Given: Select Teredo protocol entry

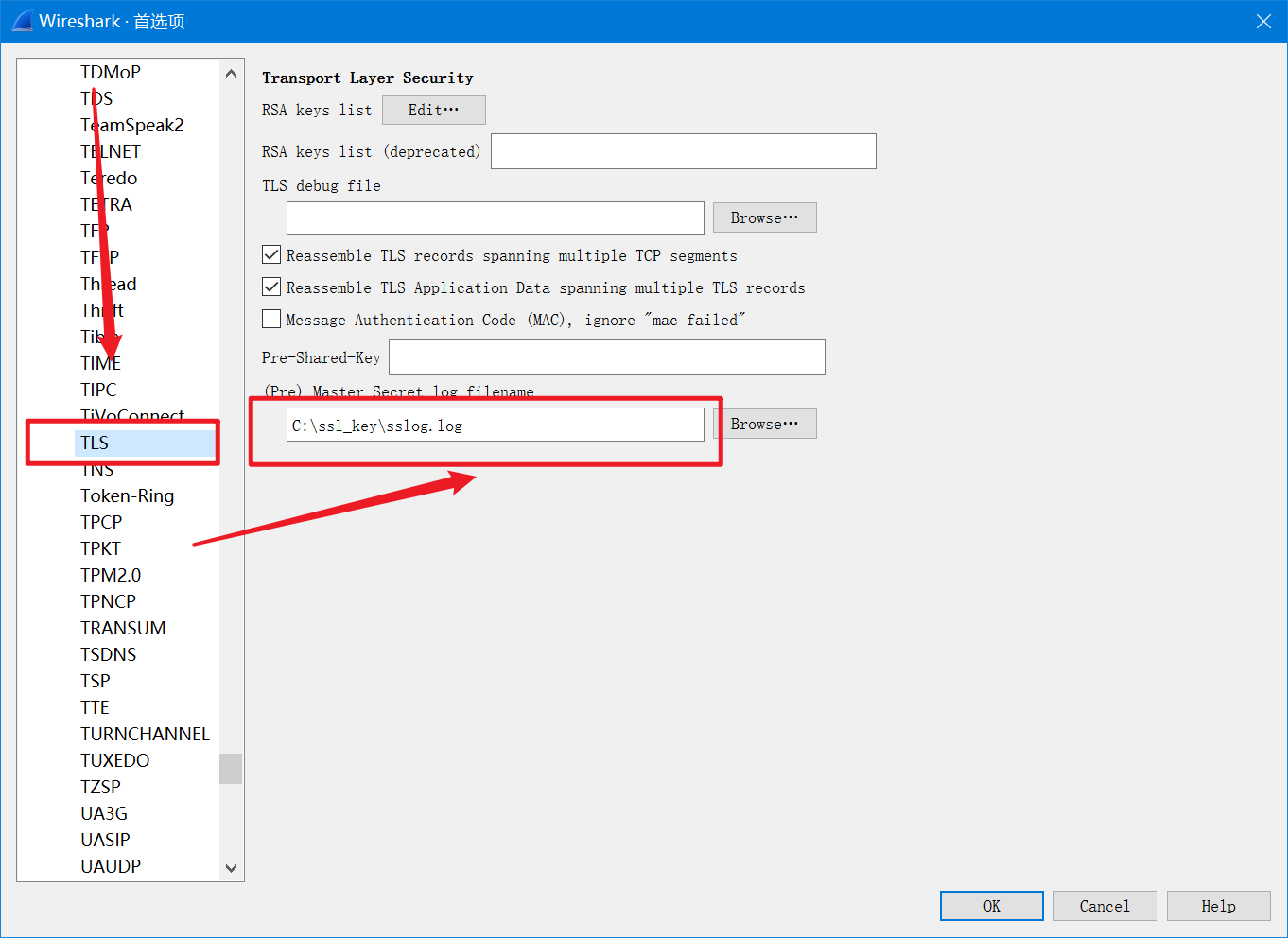Looking at the screenshot, I should 109,178.
